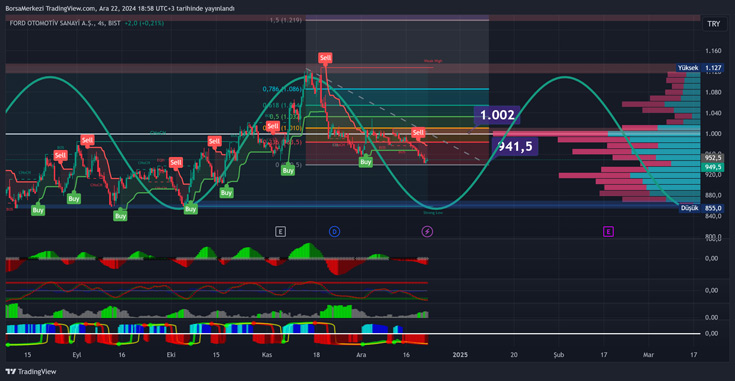Click the 1.040 price axis value
Viewport: 735px width, 381px height.
click(713, 113)
